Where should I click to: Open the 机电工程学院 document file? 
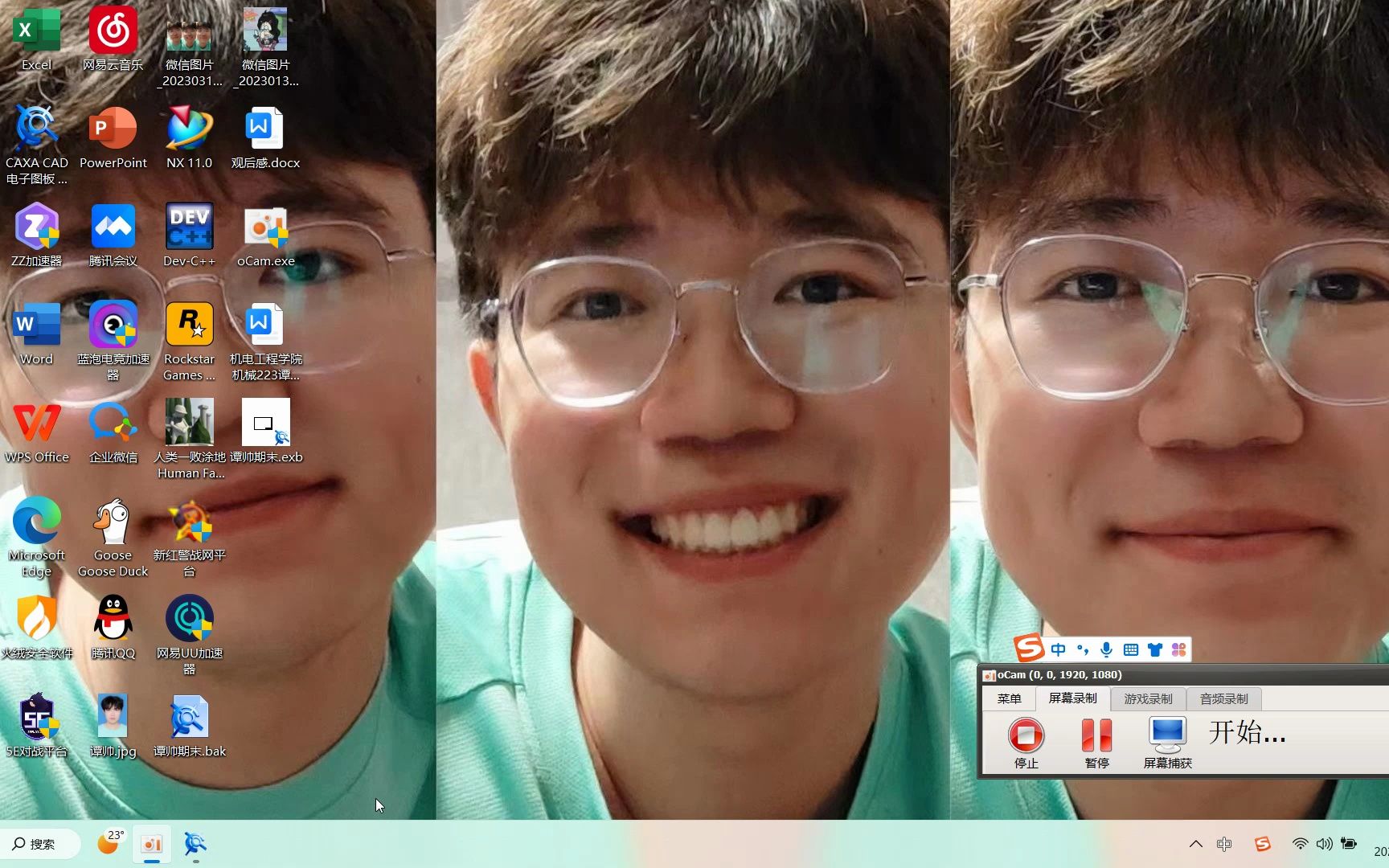click(x=265, y=342)
